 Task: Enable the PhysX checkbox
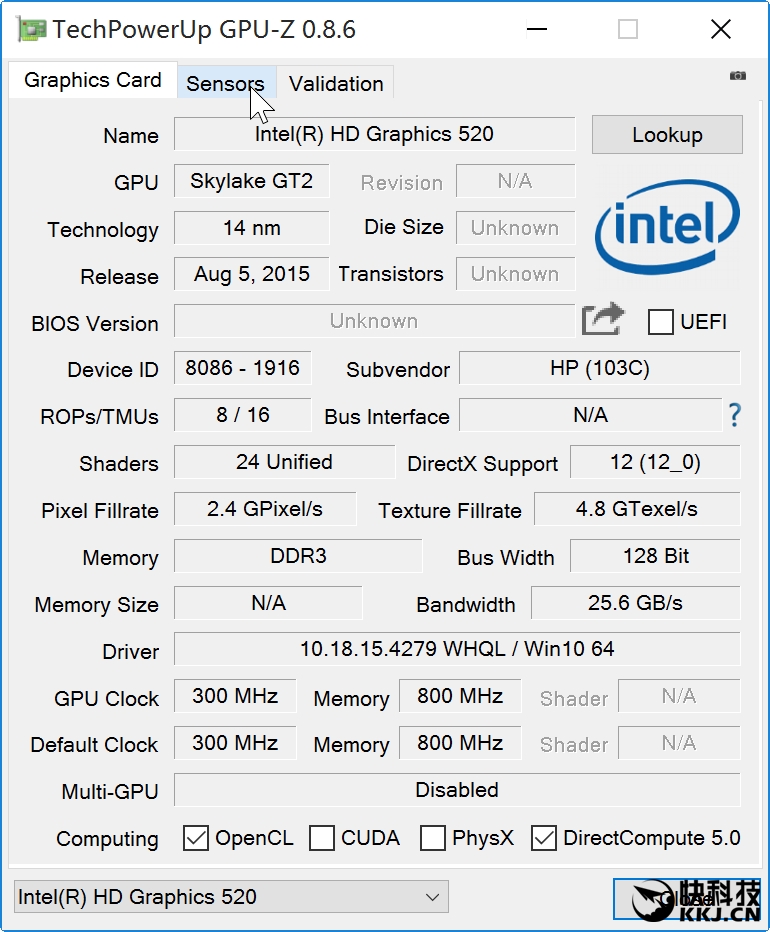(433, 838)
